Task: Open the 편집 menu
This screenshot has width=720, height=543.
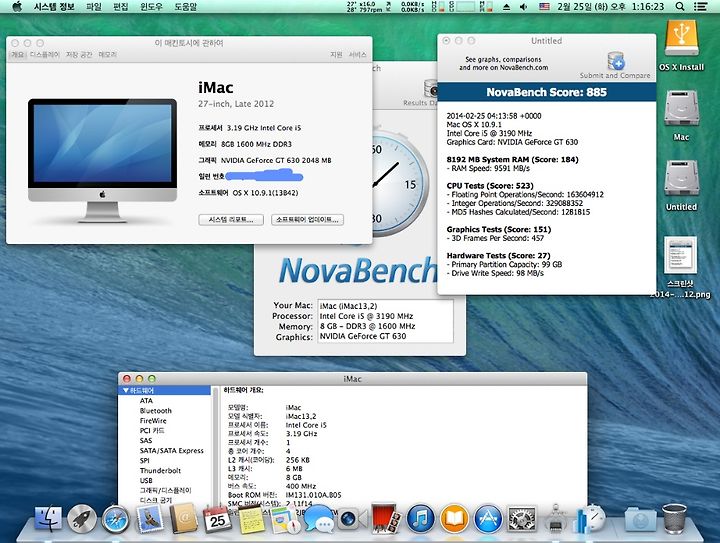Action: click(x=120, y=6)
